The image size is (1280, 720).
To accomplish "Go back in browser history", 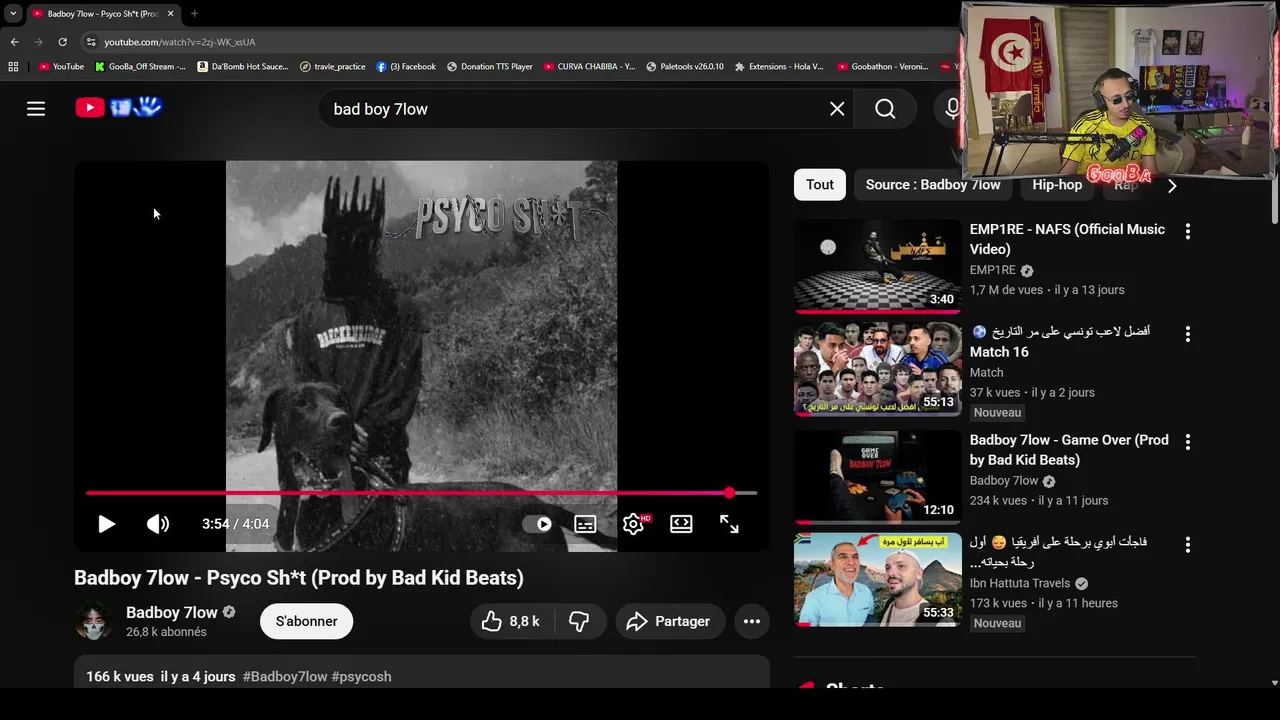I will click(14, 42).
